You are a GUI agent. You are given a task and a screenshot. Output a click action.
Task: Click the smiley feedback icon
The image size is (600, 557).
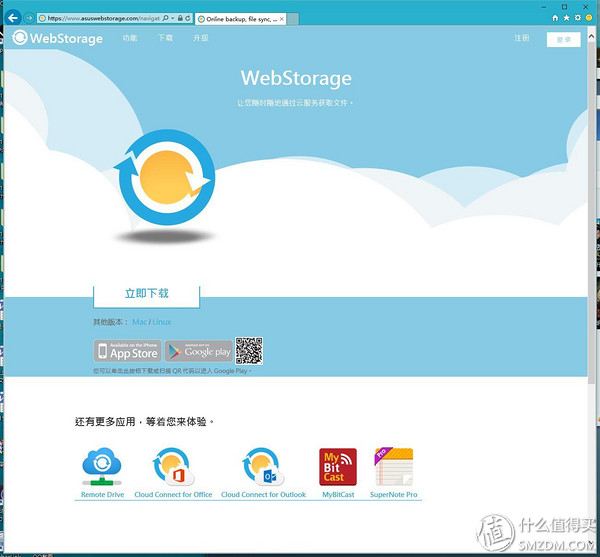(589, 18)
